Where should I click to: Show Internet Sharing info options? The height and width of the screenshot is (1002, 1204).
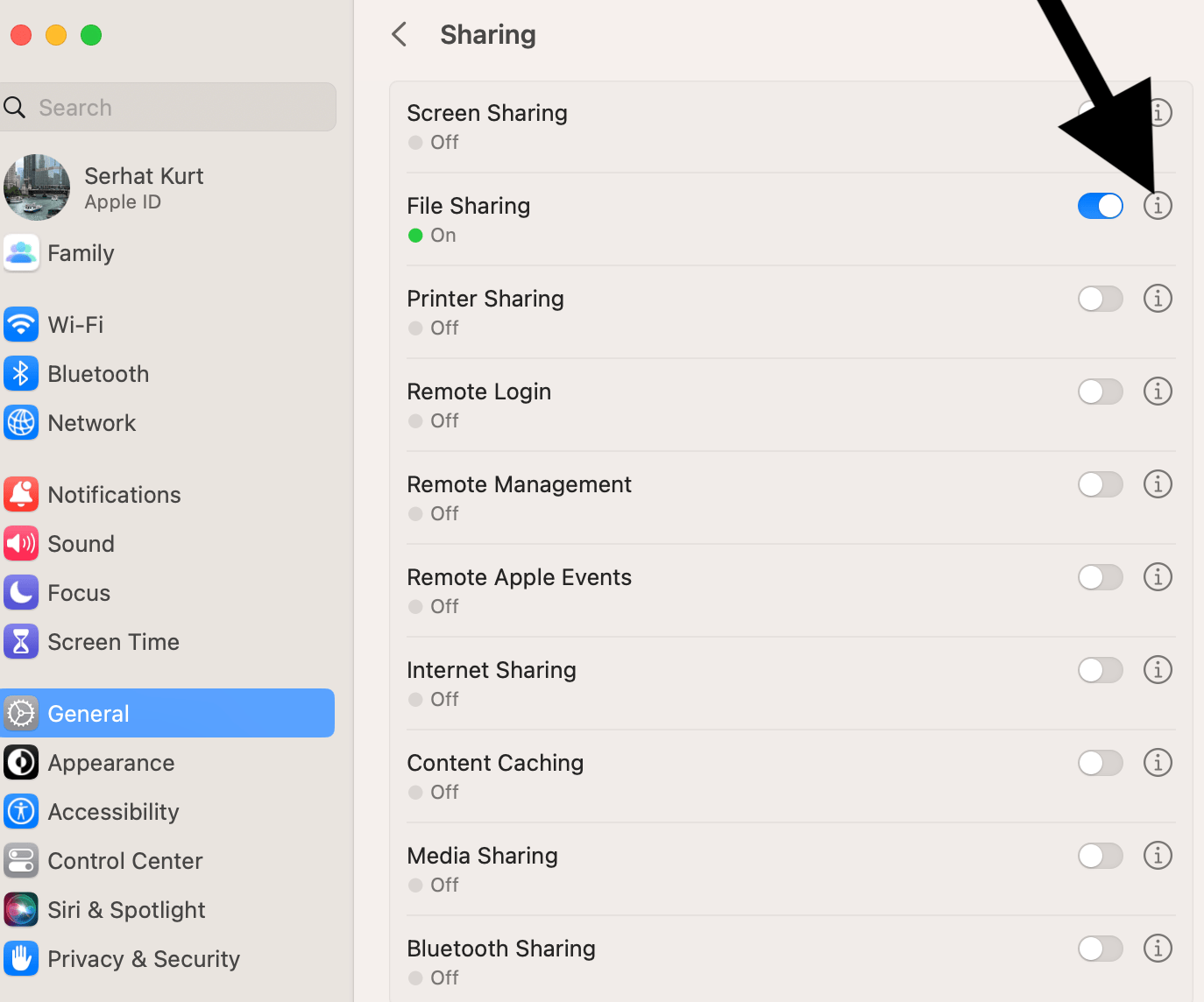pyautogui.click(x=1158, y=670)
